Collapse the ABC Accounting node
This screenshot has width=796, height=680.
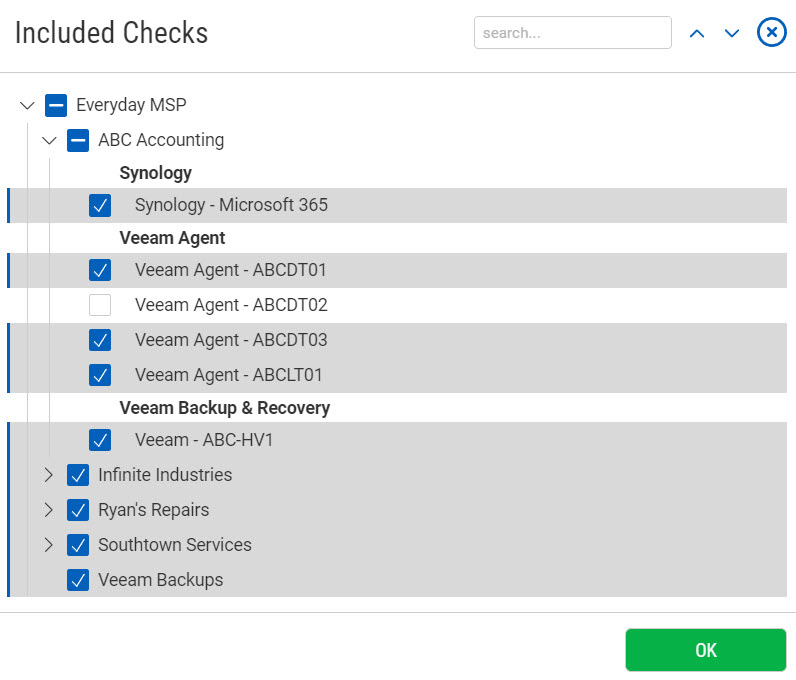49,140
